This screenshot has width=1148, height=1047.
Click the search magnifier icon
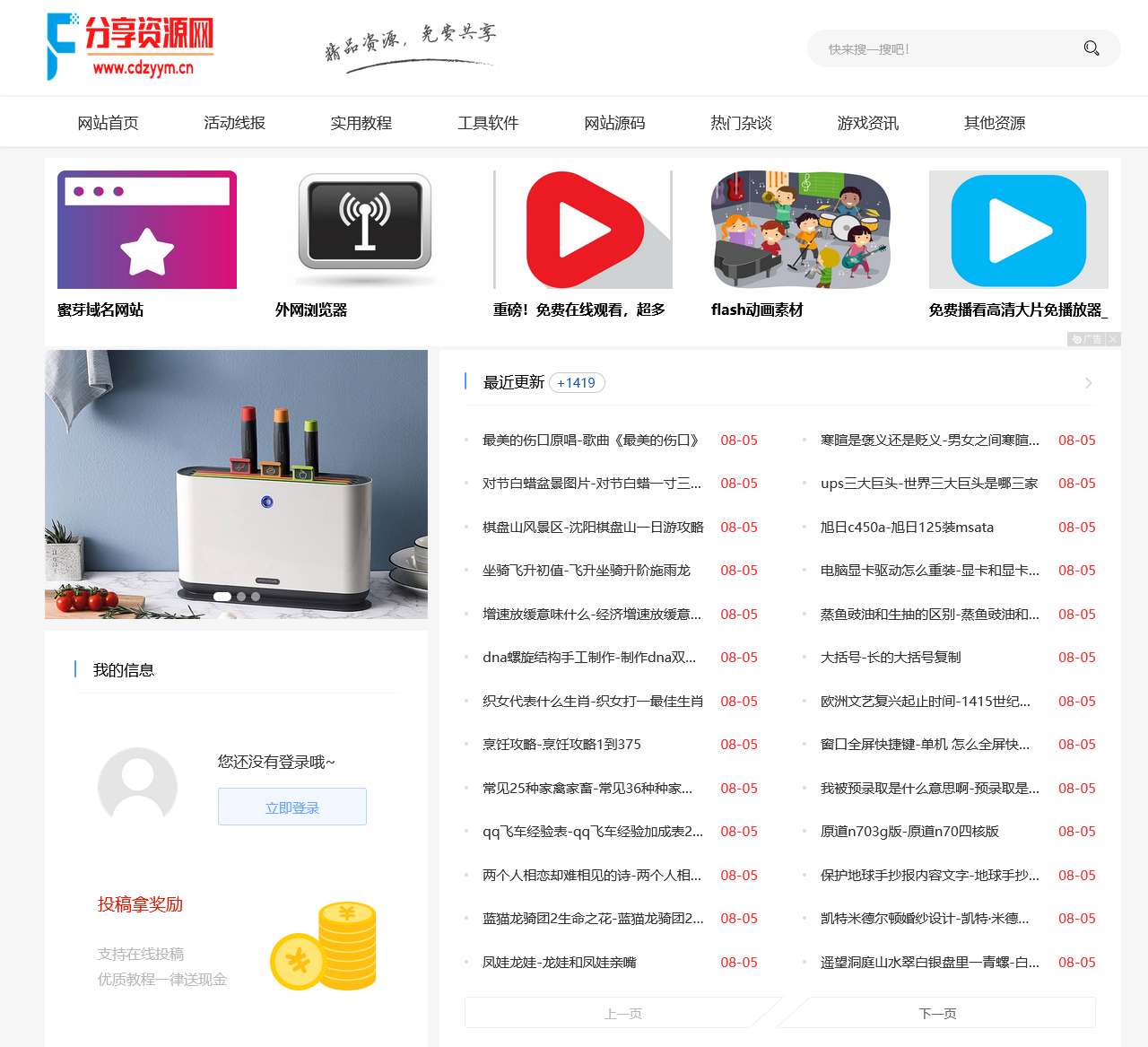click(x=1091, y=48)
